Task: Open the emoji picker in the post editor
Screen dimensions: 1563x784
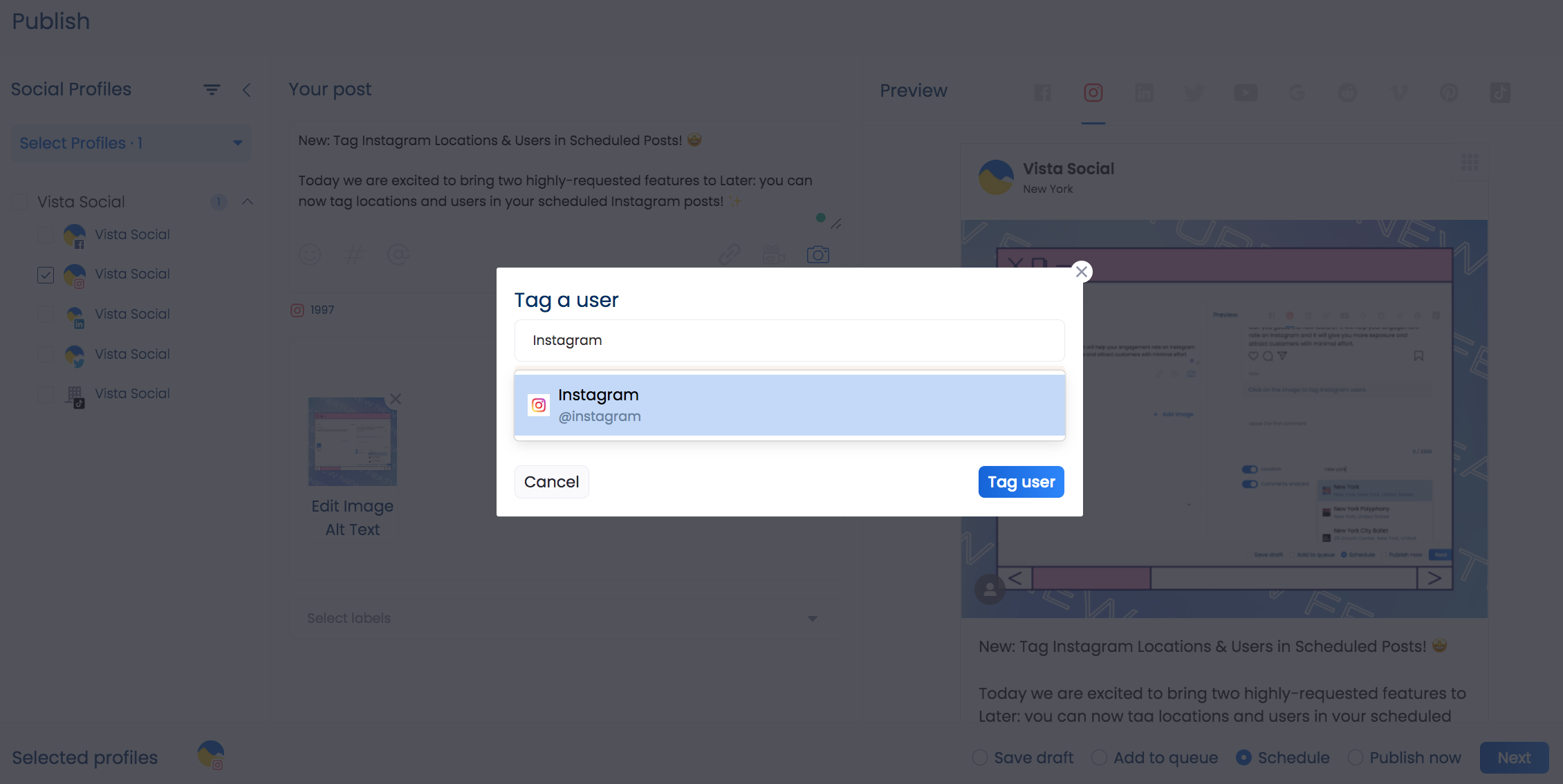Action: pos(310,254)
